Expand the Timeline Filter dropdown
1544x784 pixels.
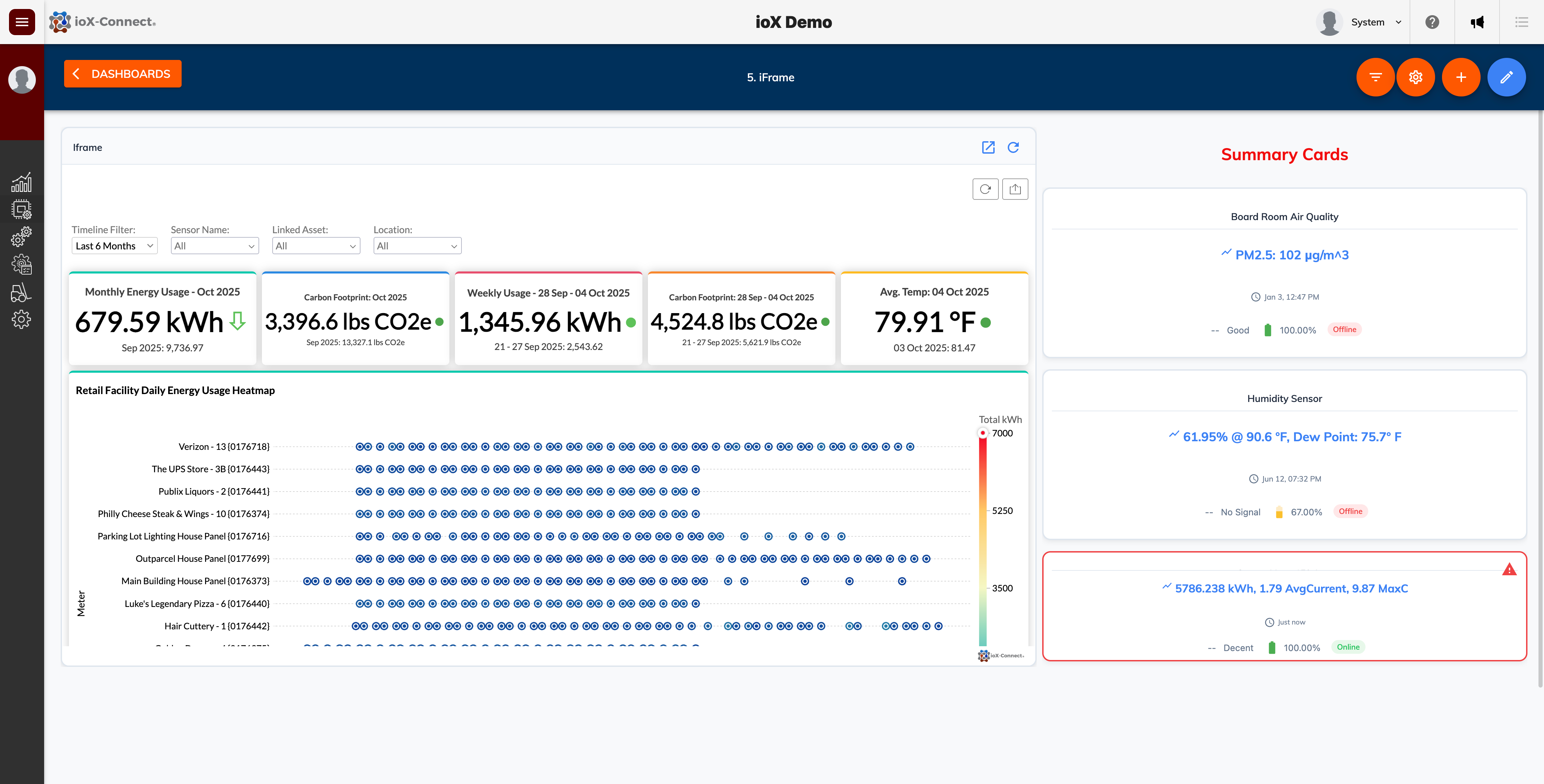tap(114, 246)
